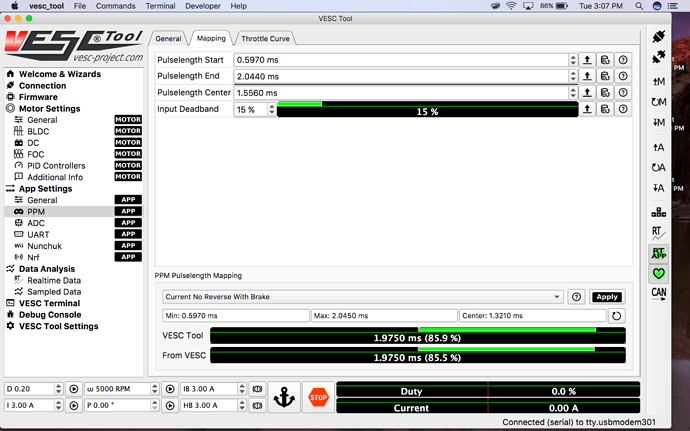The image size is (690, 431).
Task: Click the CAN forwarding icon
Action: [657, 293]
